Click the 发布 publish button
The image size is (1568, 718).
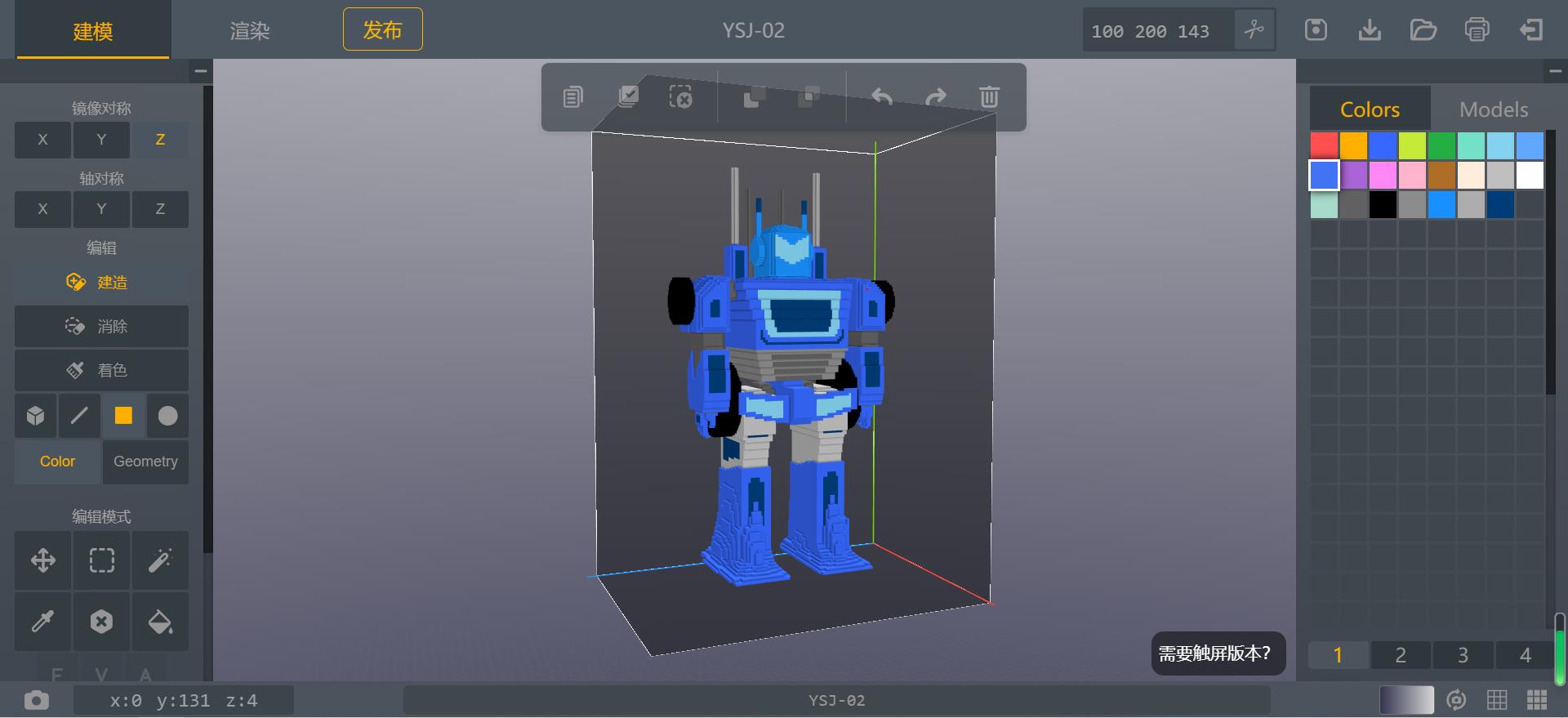(382, 29)
